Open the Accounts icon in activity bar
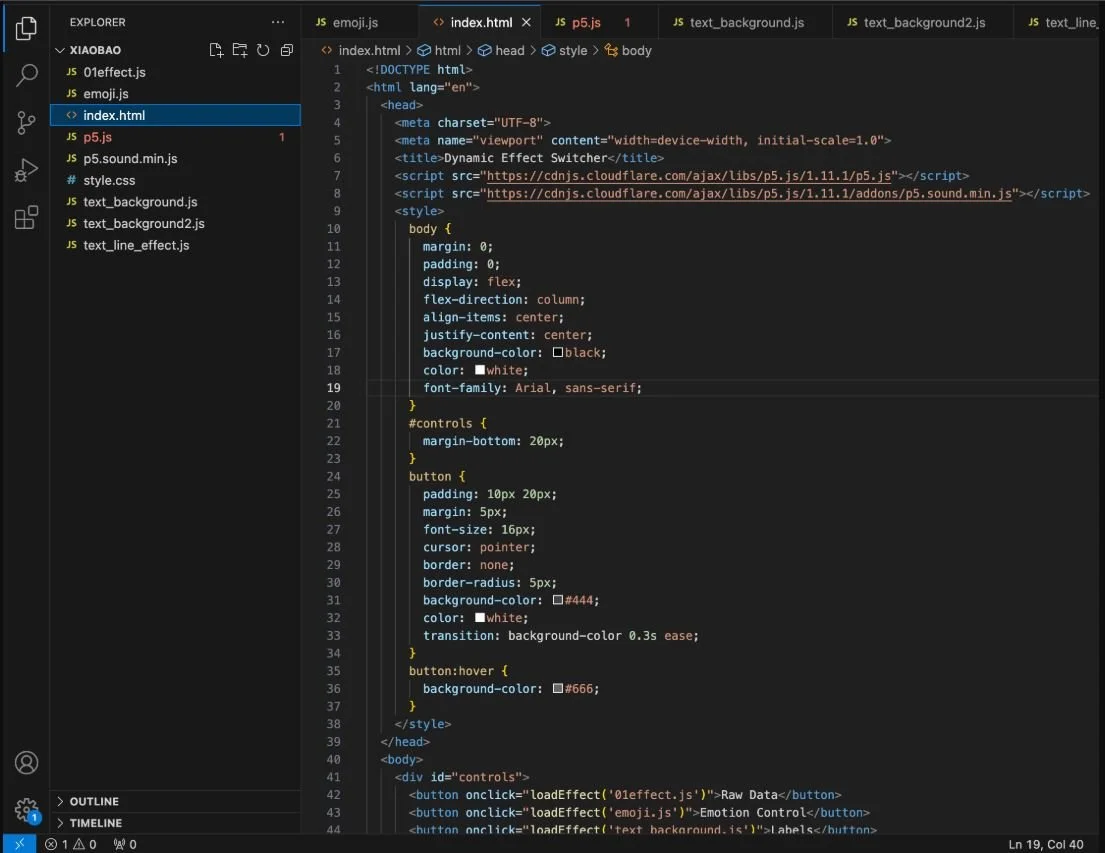The image size is (1105, 853). tap(26, 763)
